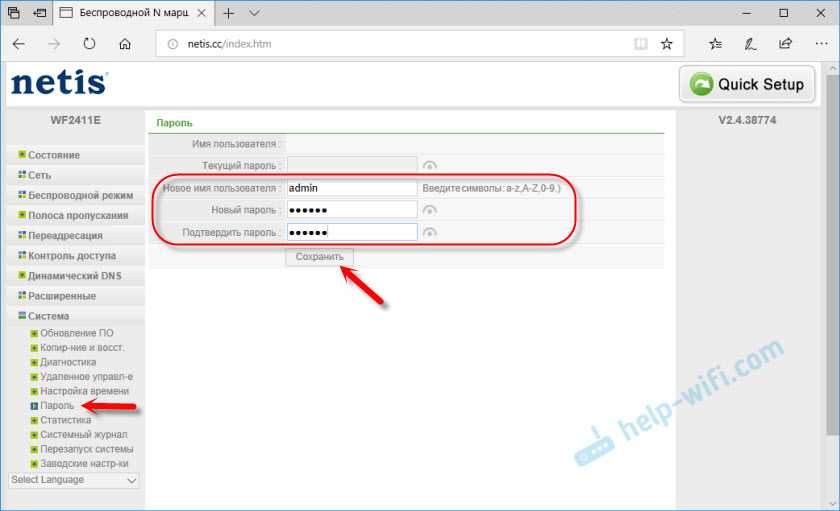The height and width of the screenshot is (511, 840).
Task: Open the Пароль page in sidebar
Action: 56,406
